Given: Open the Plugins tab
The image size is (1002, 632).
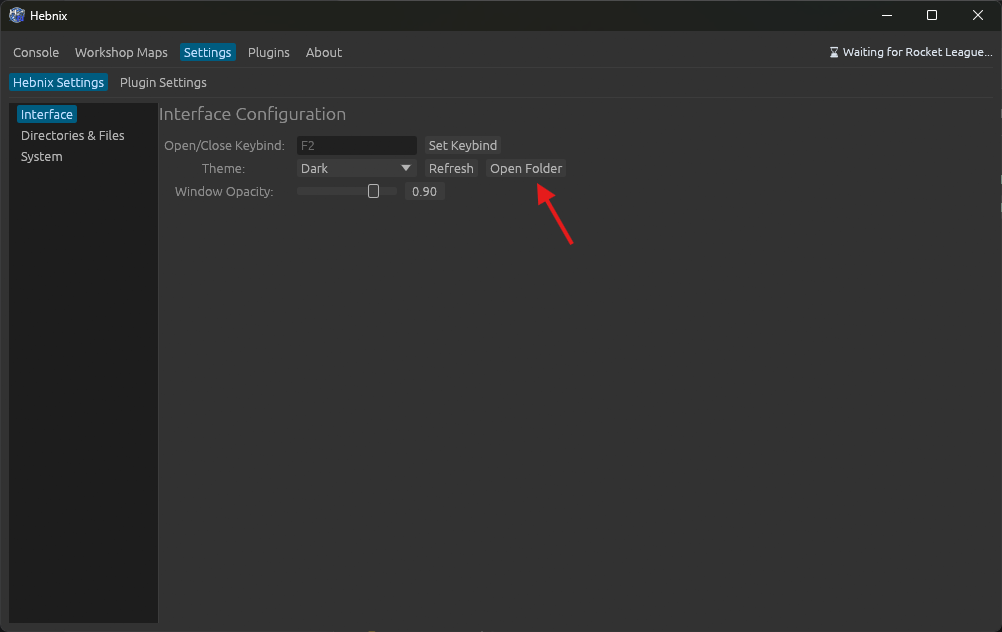Looking at the screenshot, I should click(x=268, y=52).
